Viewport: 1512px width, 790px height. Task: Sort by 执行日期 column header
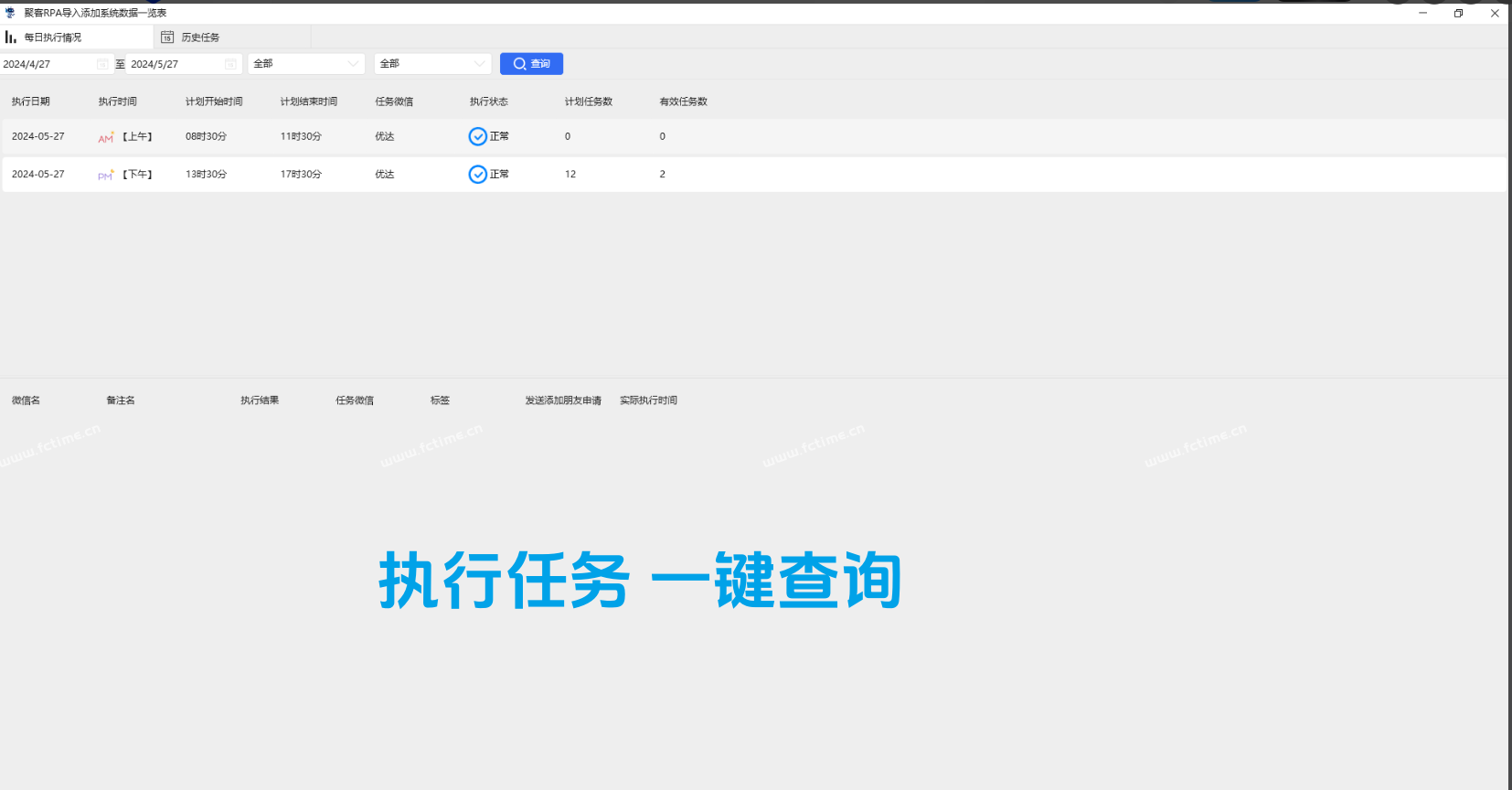click(31, 101)
